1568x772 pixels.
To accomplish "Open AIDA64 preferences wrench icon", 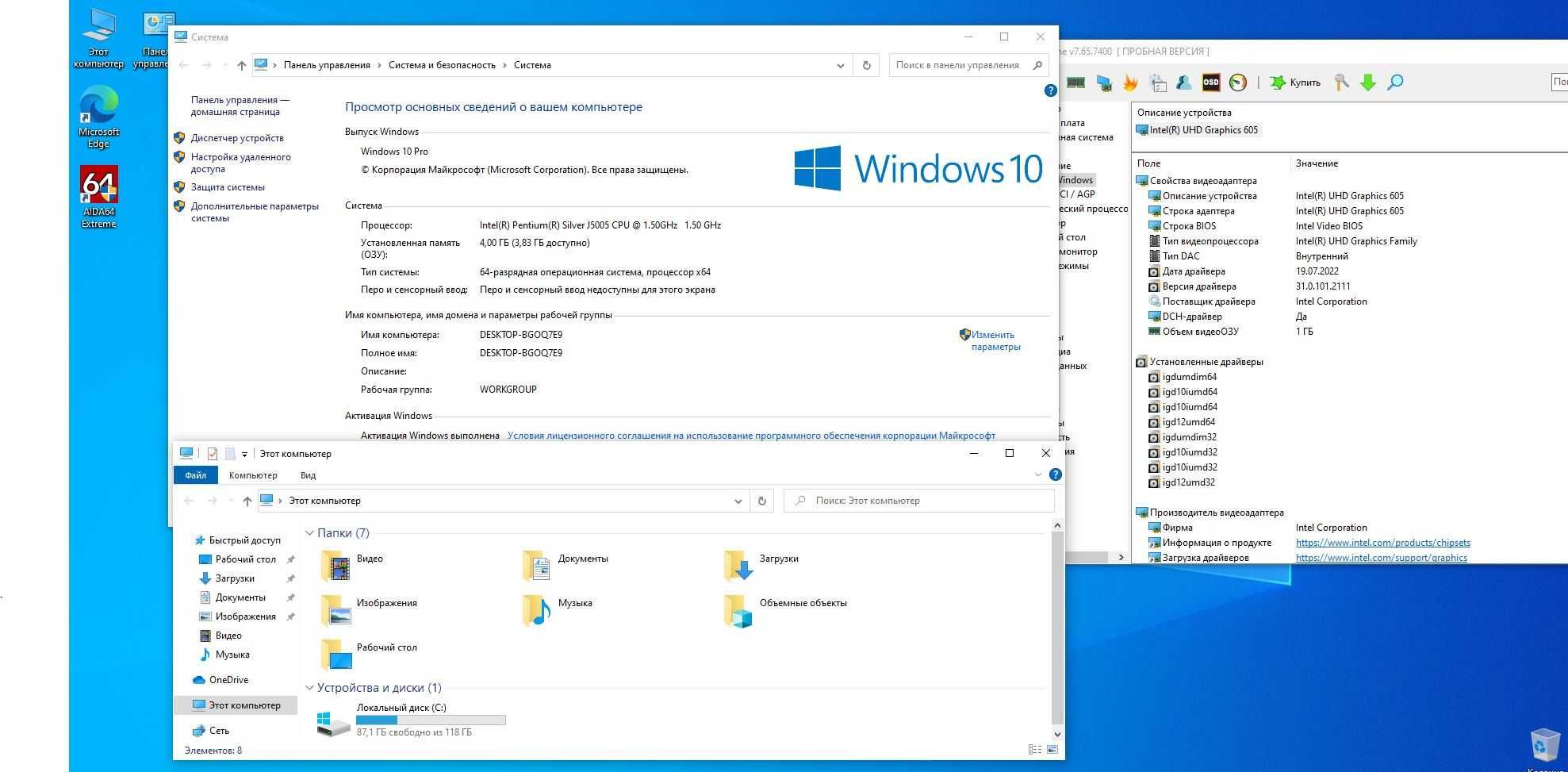I will (x=1341, y=83).
